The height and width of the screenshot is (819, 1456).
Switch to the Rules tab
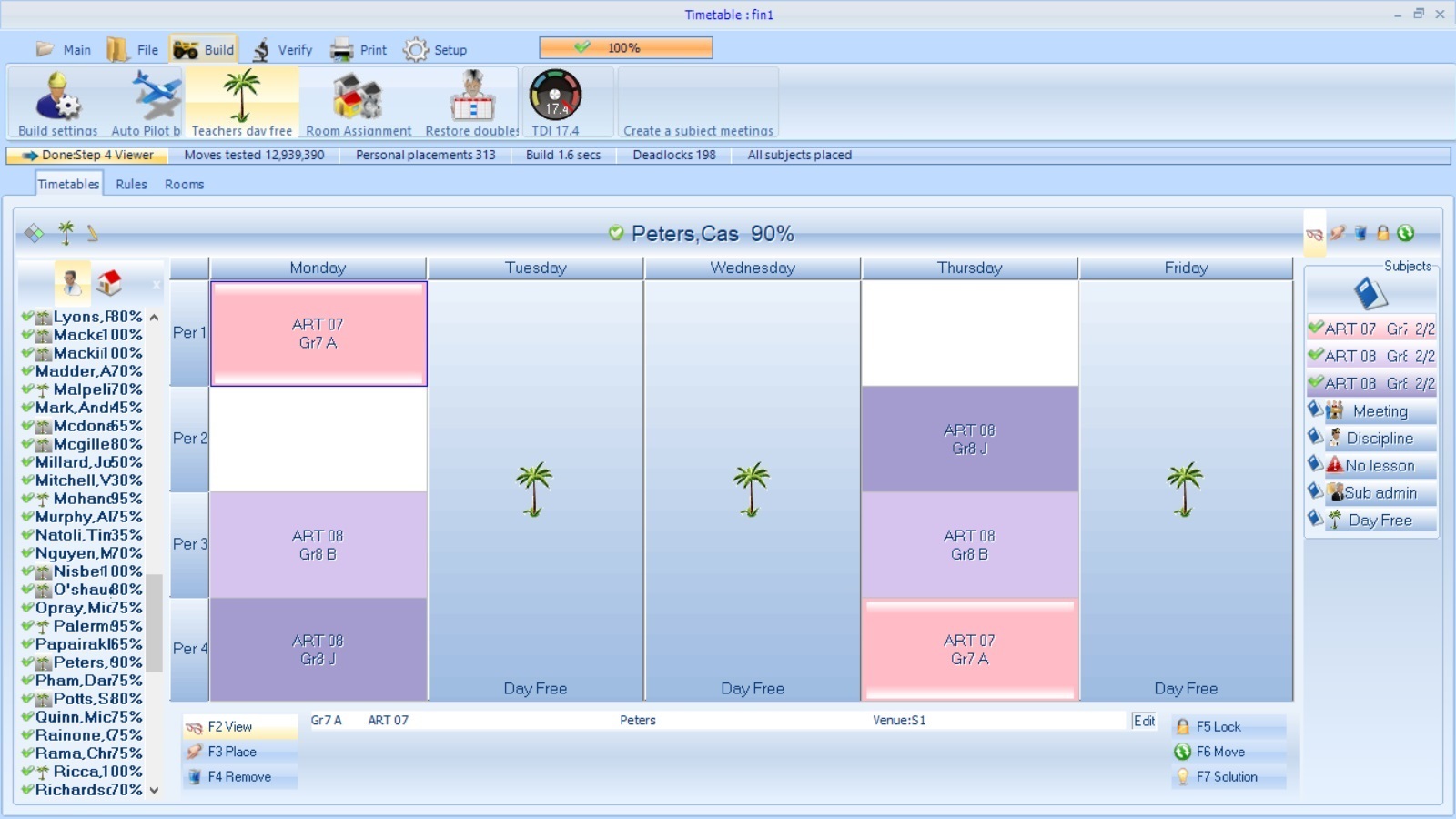(x=131, y=185)
